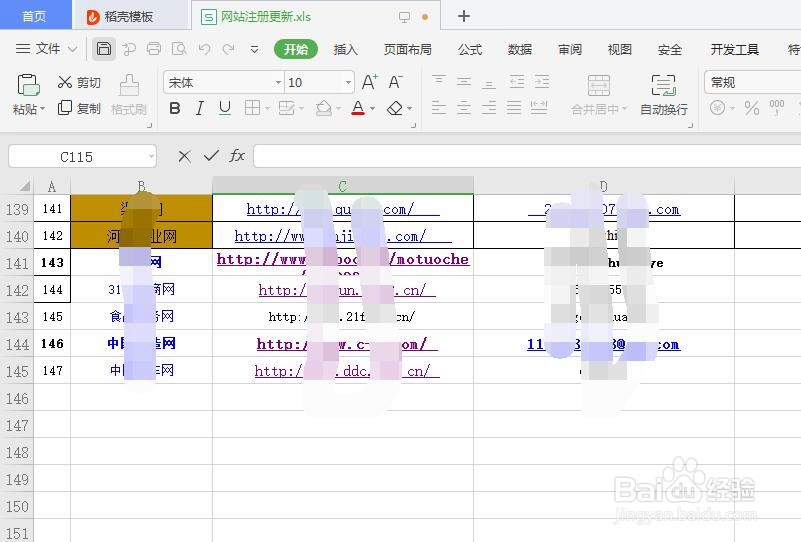
Task: Open the 开发工具 ribbon tab
Action: pyautogui.click(x=735, y=50)
